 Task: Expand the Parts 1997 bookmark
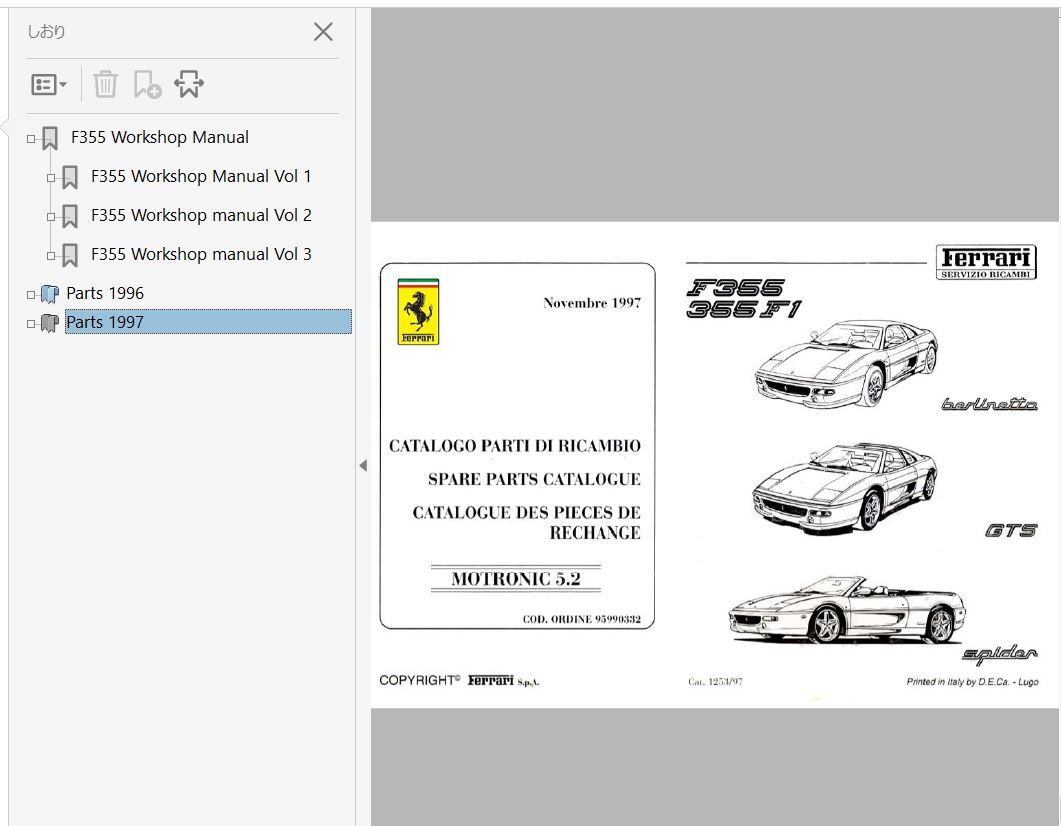point(31,324)
